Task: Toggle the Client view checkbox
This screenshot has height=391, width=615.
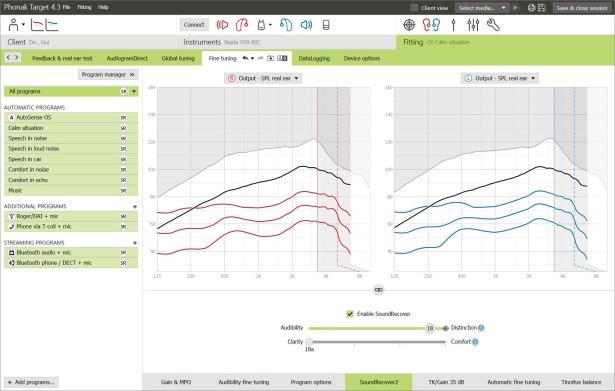Action: pos(414,8)
